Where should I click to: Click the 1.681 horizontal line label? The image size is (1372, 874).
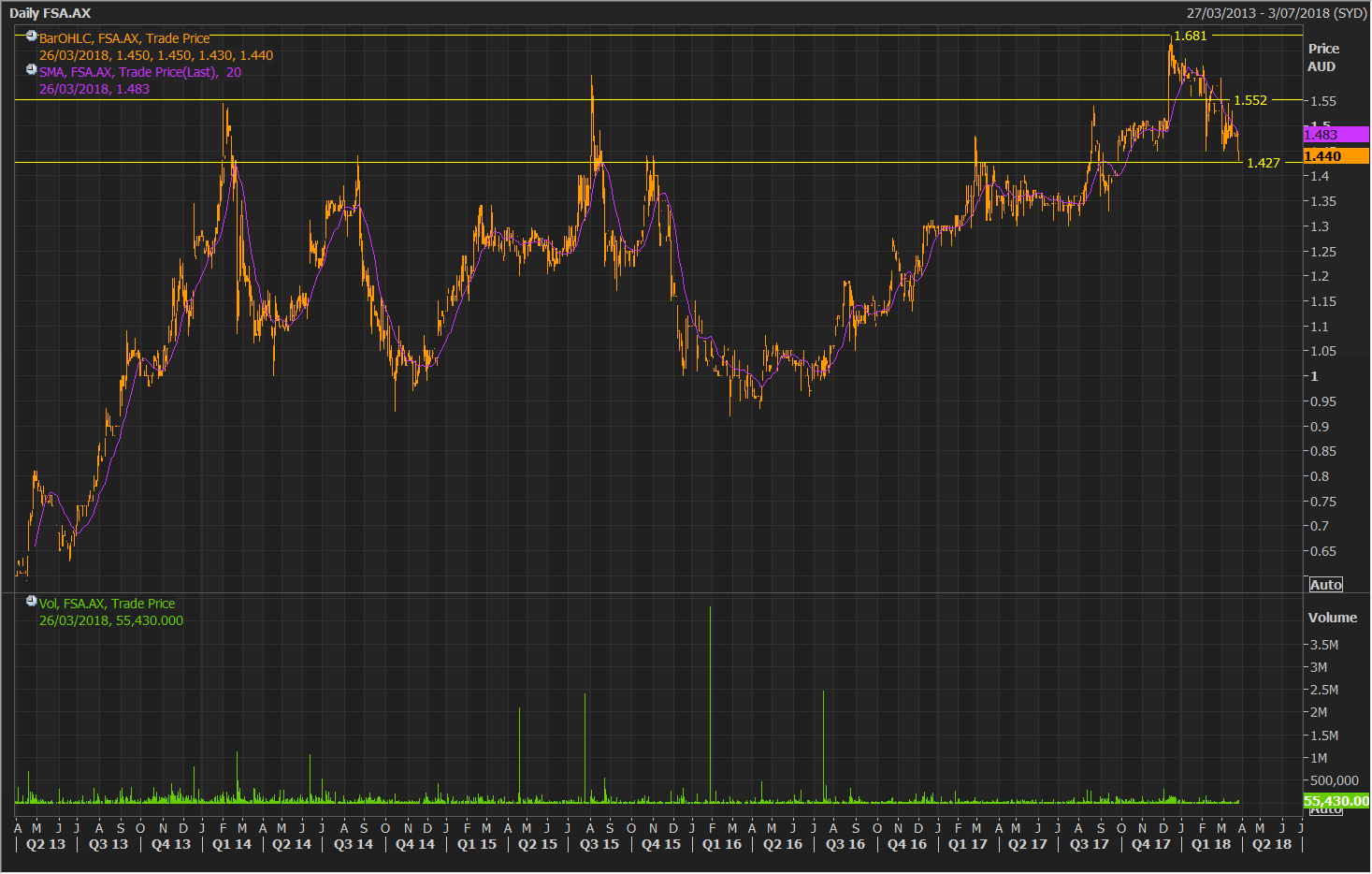click(x=1191, y=36)
